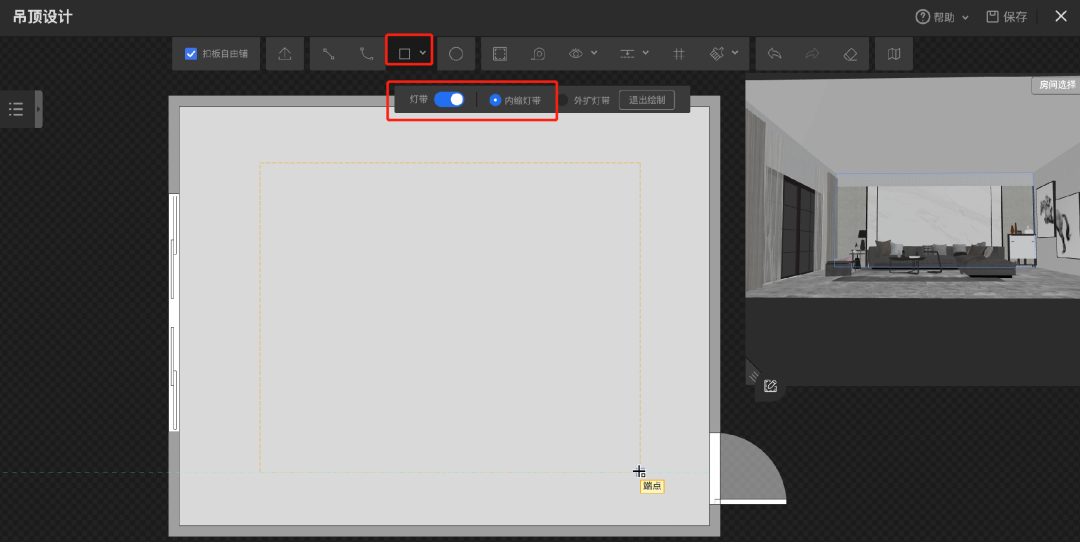The image size is (1080, 542).
Task: Toggle the 扣板自由铺 checkbox
Action: 191,54
